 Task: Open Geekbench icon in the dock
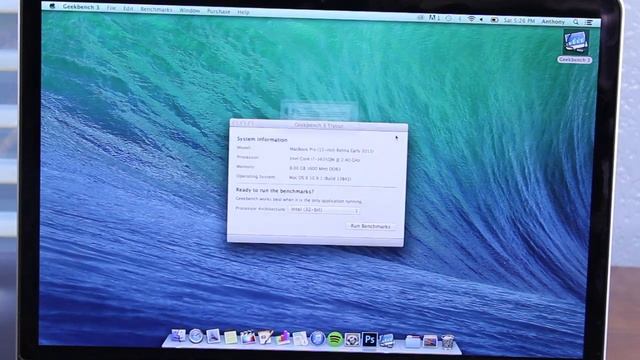pos(387,340)
